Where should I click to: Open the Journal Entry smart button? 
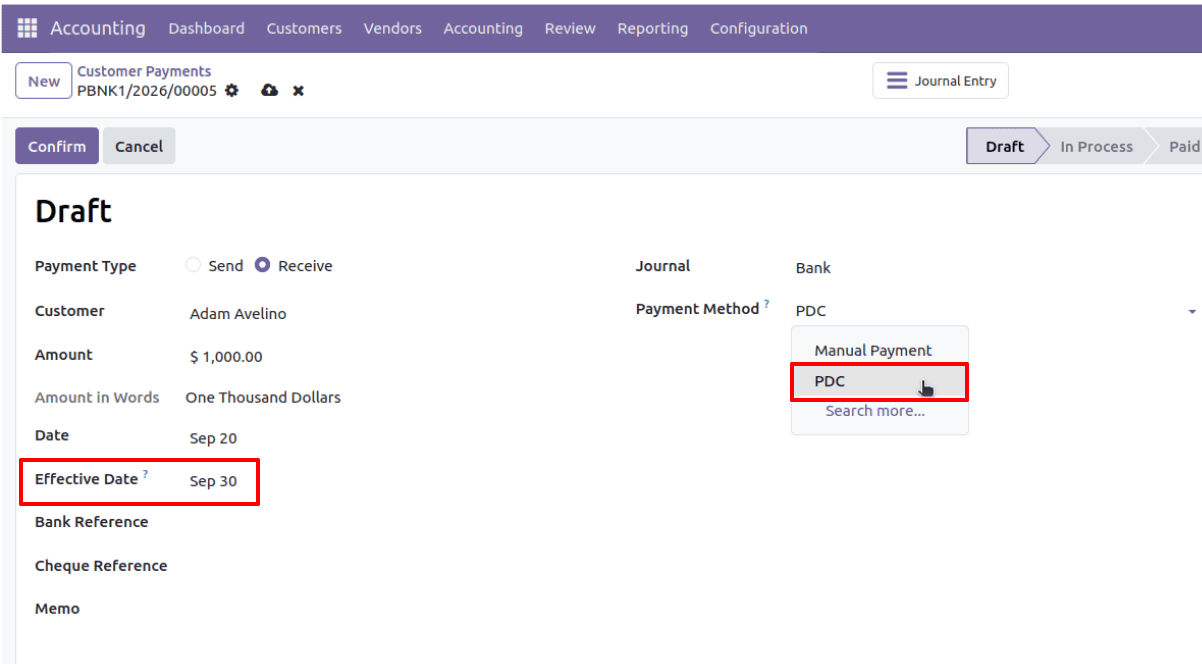coord(941,81)
